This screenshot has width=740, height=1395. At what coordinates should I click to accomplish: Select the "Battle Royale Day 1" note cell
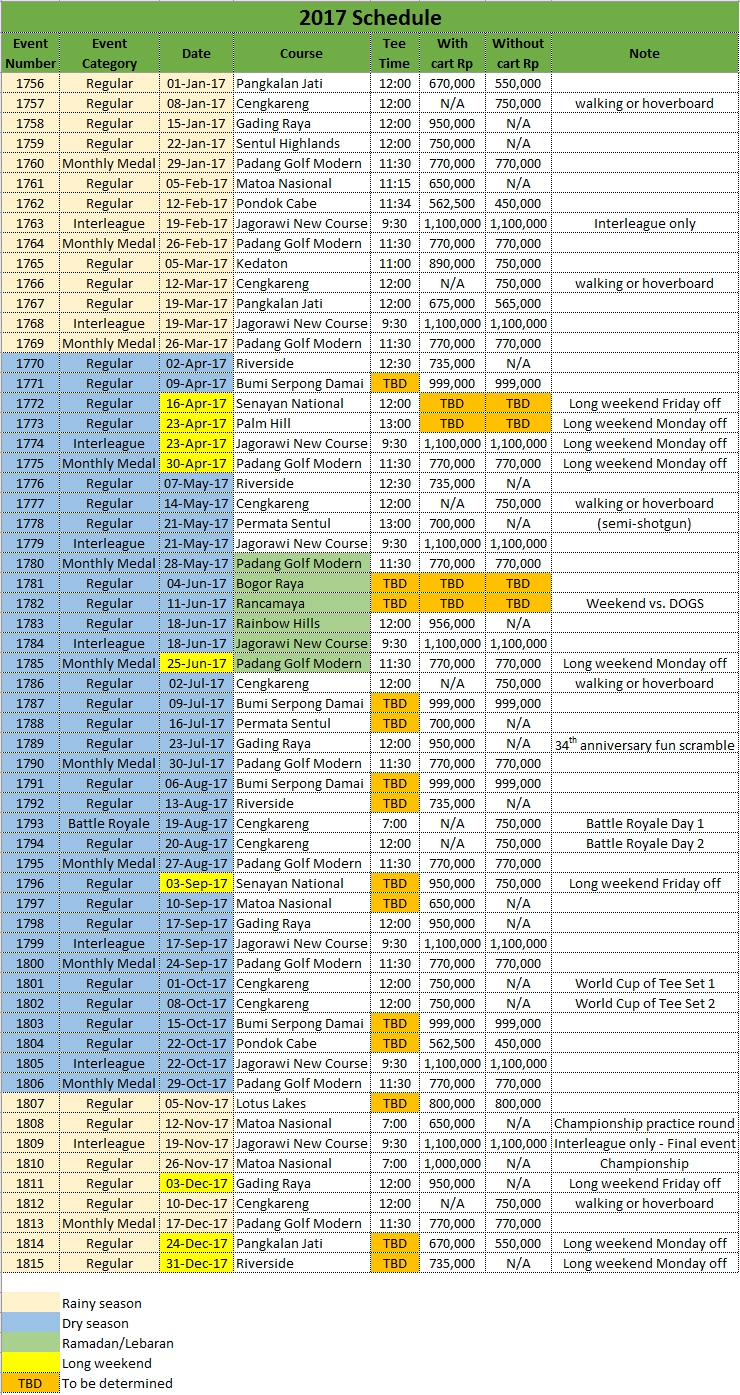(x=644, y=823)
